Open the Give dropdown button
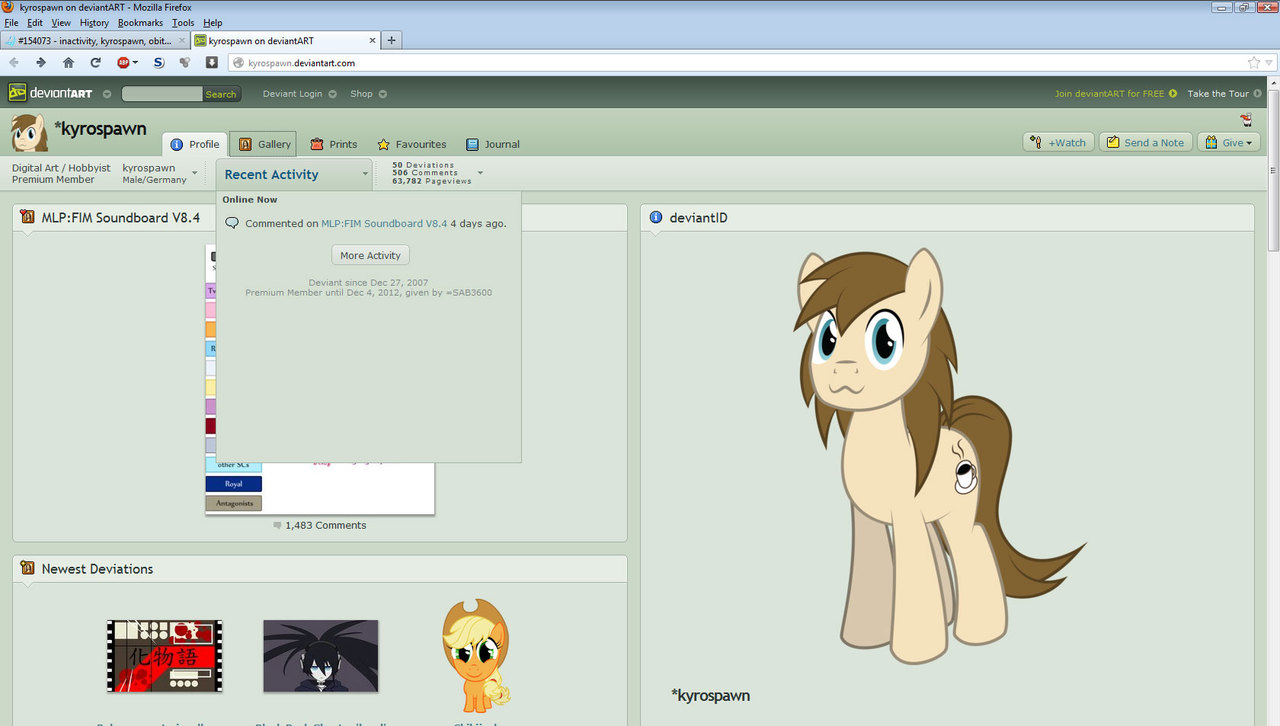 [1229, 142]
